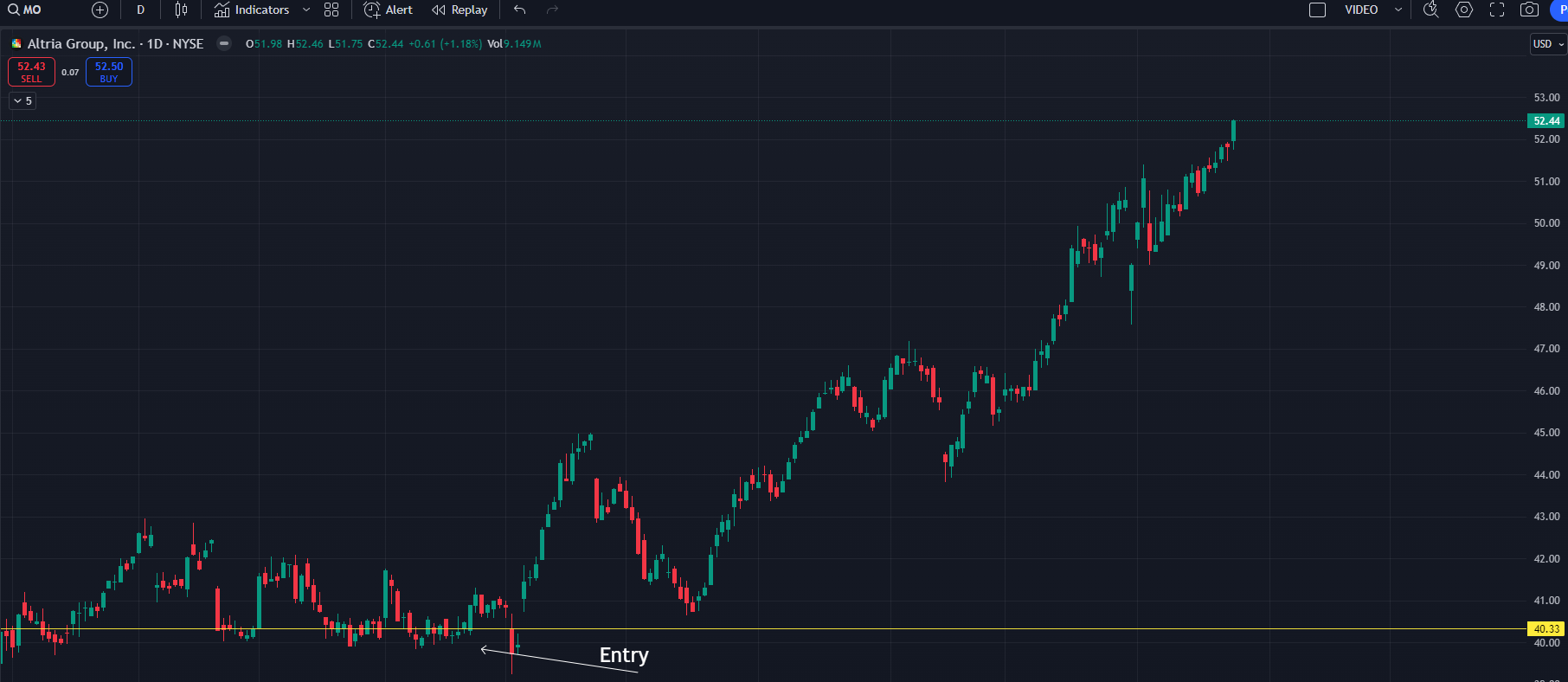Open indicator templates grid icon

[331, 10]
